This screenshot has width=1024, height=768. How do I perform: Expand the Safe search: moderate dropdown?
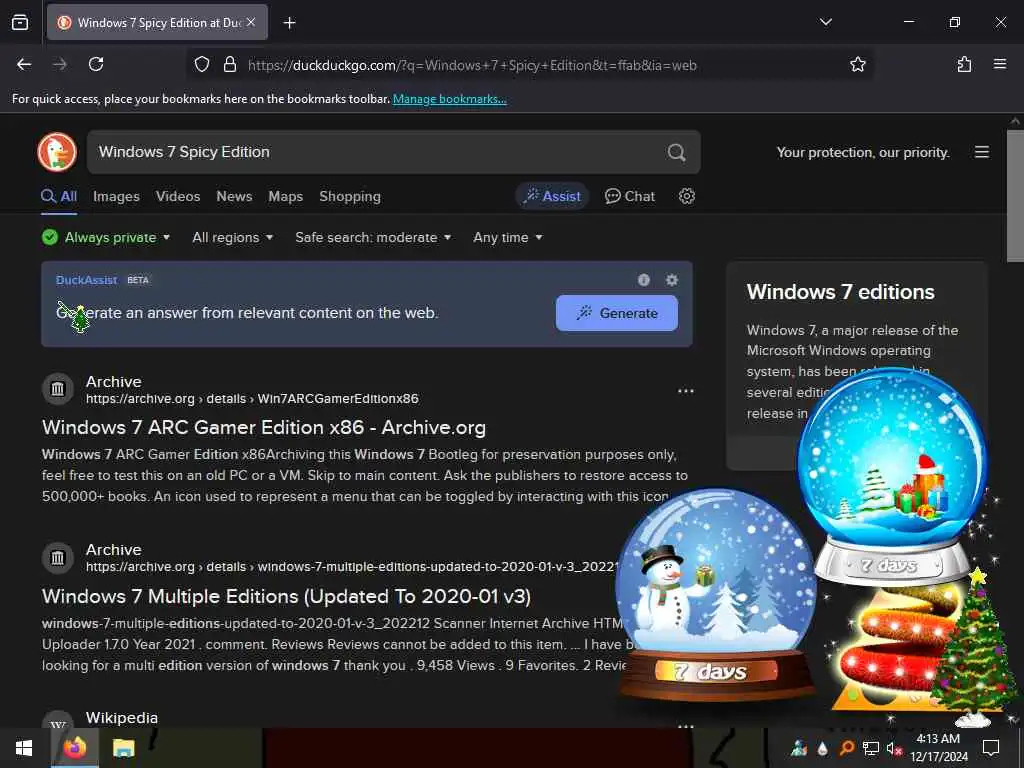[x=373, y=238]
